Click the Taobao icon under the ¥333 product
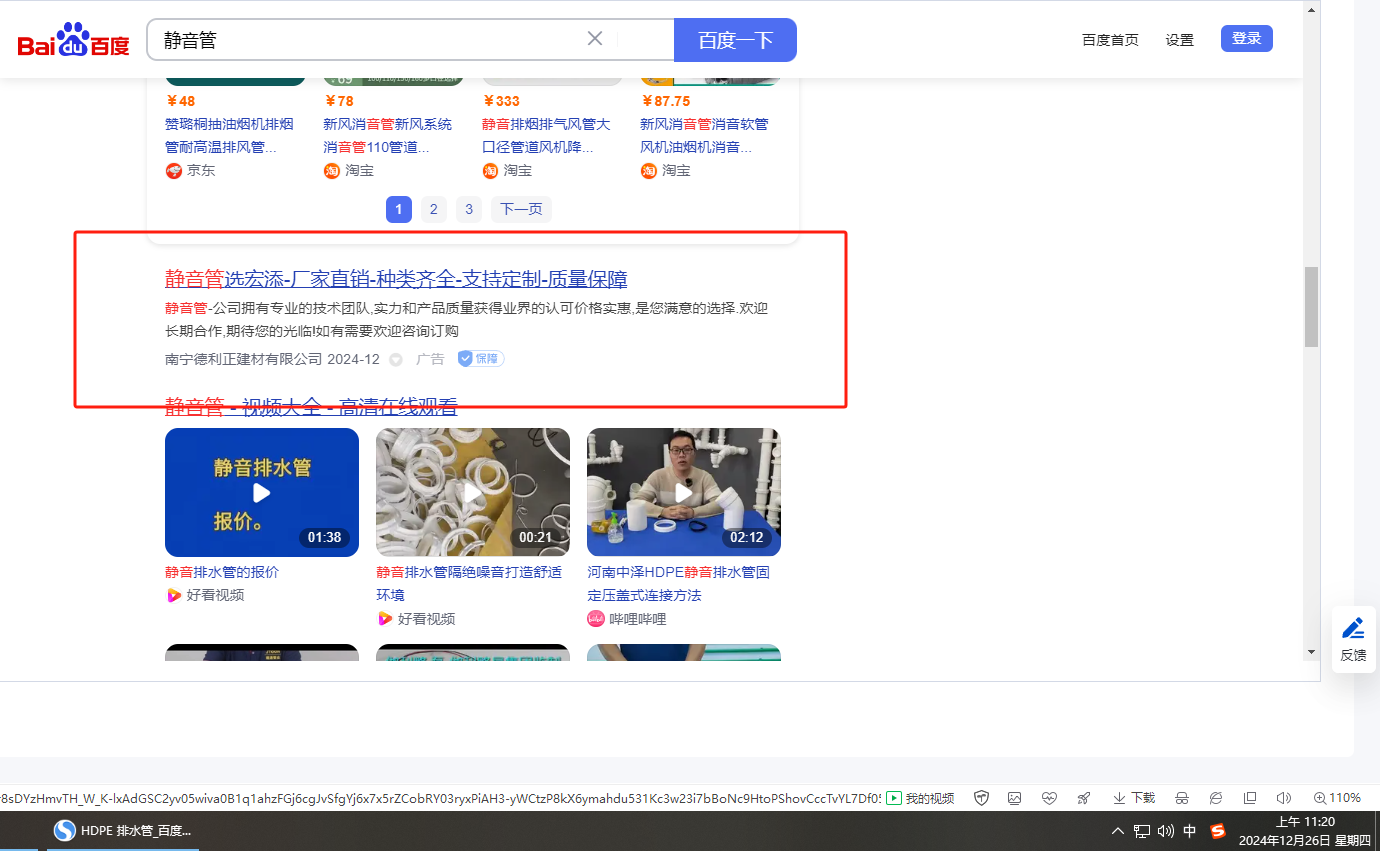This screenshot has height=851, width=1380. (490, 170)
